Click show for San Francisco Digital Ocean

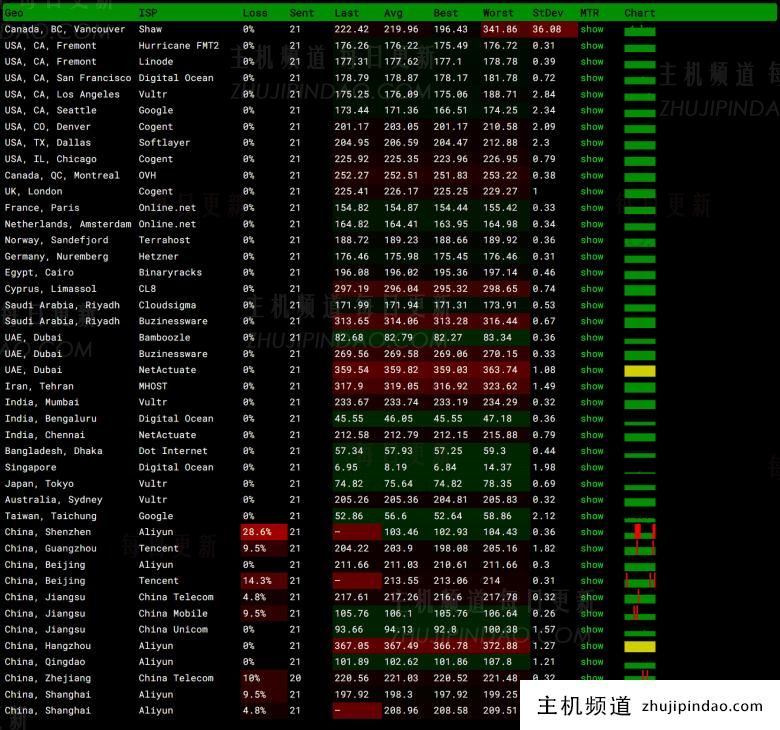[591, 78]
